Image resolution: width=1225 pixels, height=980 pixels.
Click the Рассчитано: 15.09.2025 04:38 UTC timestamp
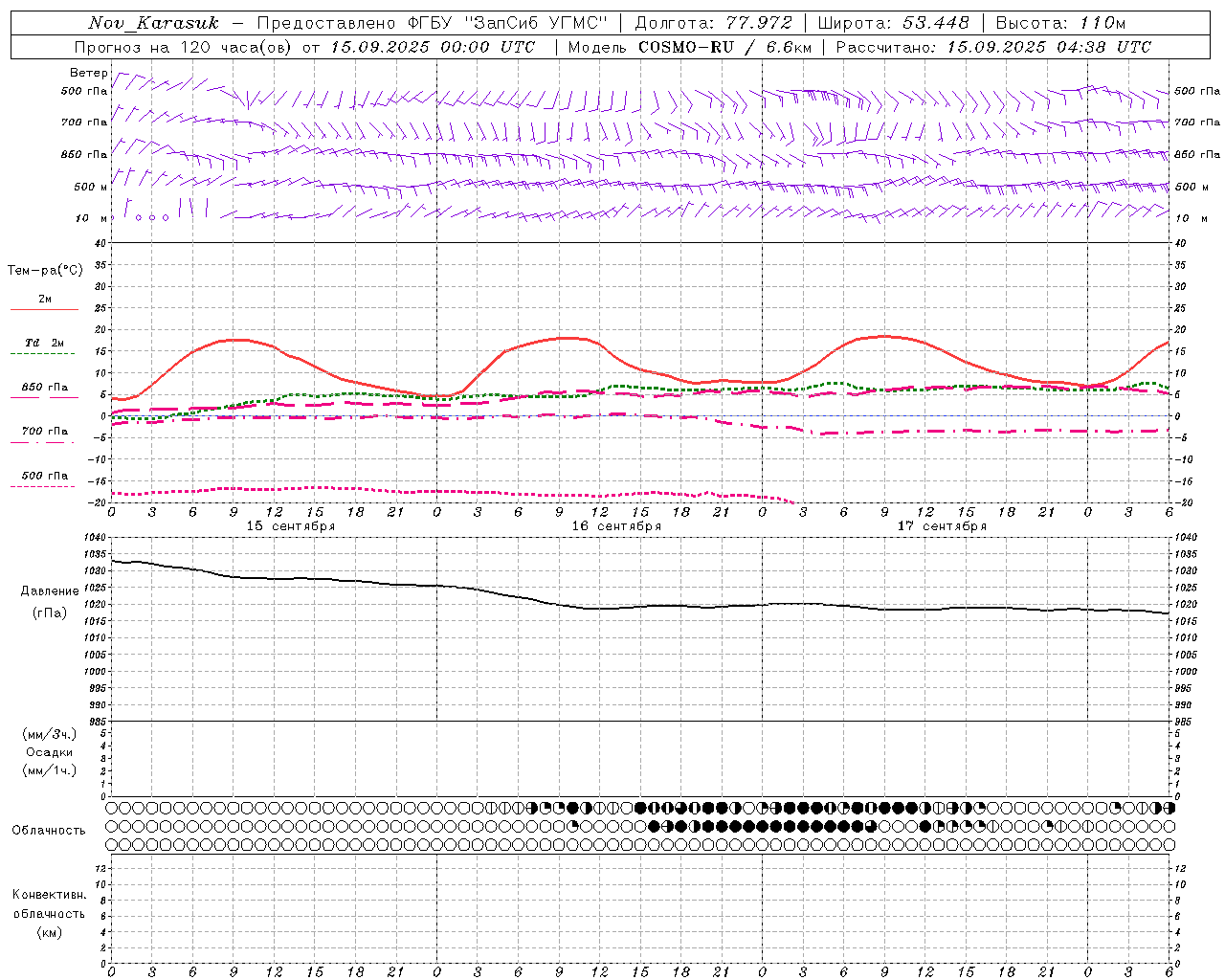pyautogui.click(x=993, y=47)
